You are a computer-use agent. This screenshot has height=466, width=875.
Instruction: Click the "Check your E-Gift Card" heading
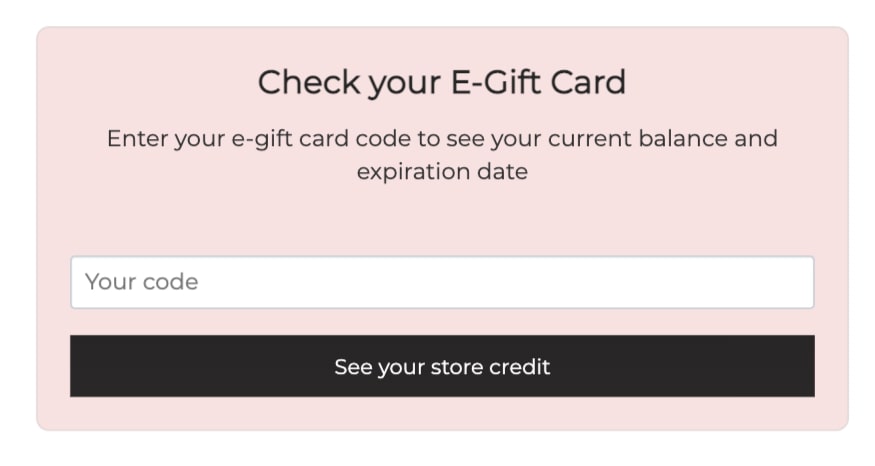(441, 82)
